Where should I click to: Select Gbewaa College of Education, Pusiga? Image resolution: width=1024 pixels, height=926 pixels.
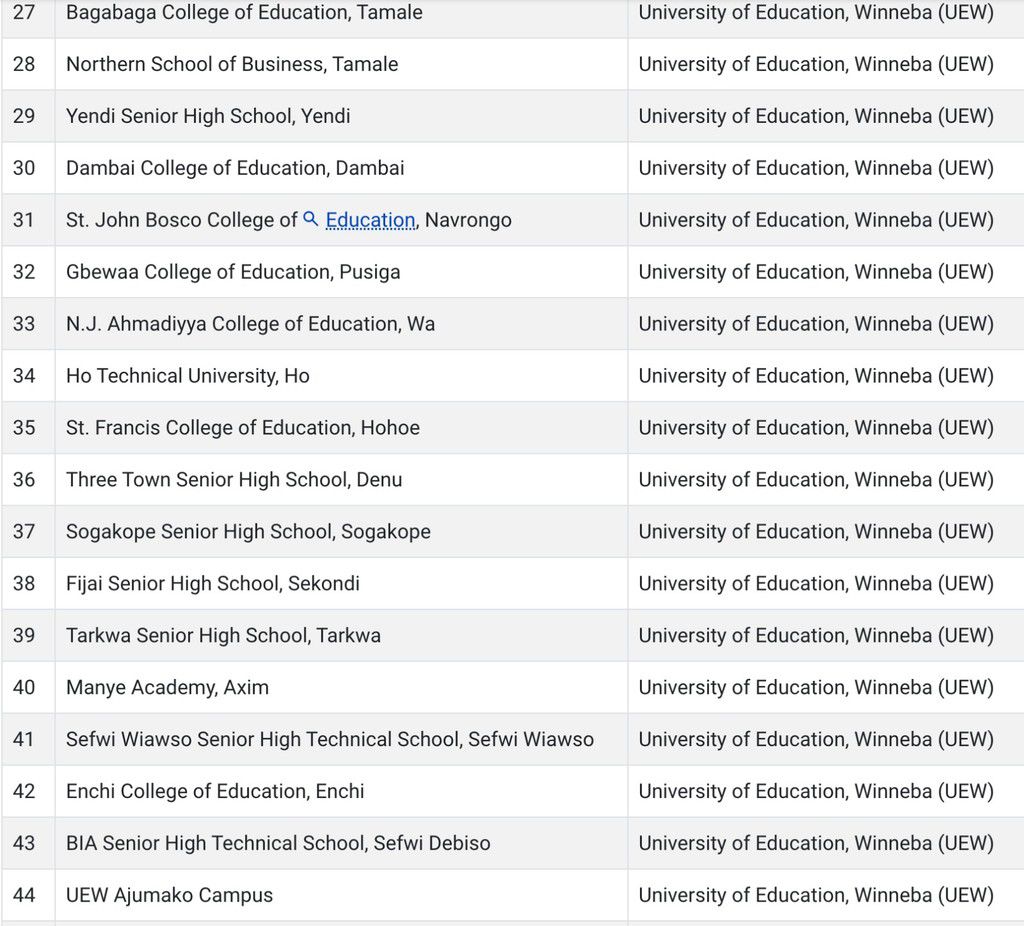(233, 272)
